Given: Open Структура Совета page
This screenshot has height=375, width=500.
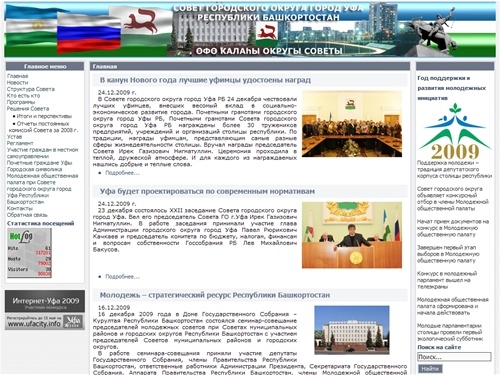Looking at the screenshot, I should click(31, 89).
